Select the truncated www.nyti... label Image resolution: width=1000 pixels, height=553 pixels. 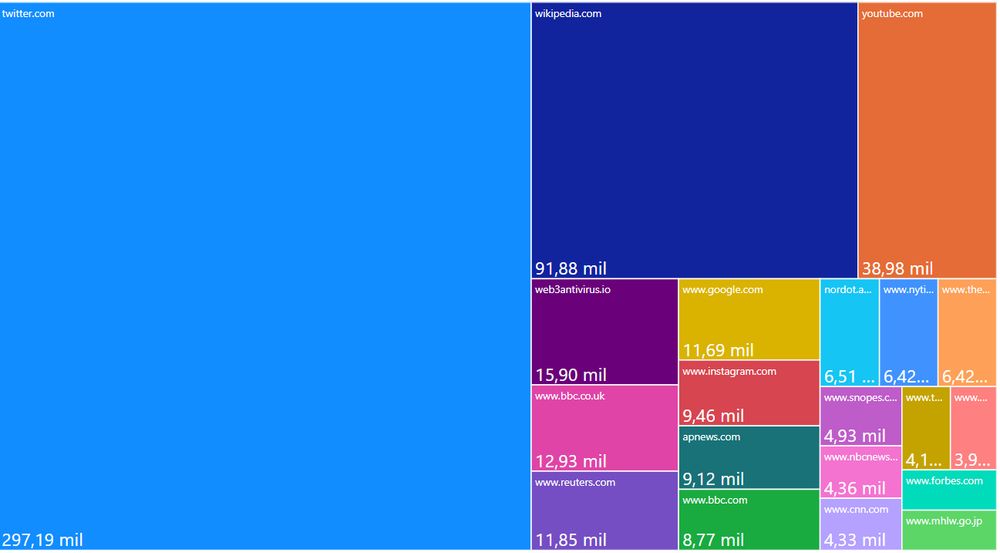pos(909,290)
